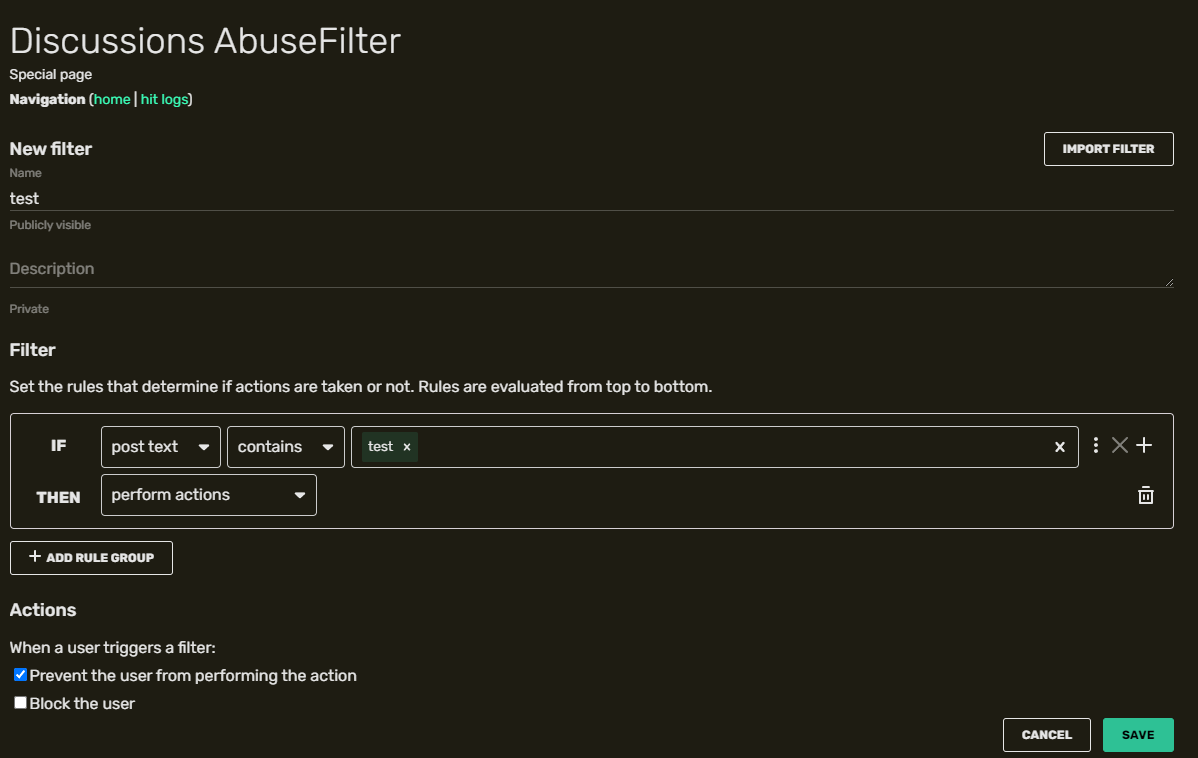Click the gray X to remove the condition row
The image size is (1198, 758).
click(1120, 446)
